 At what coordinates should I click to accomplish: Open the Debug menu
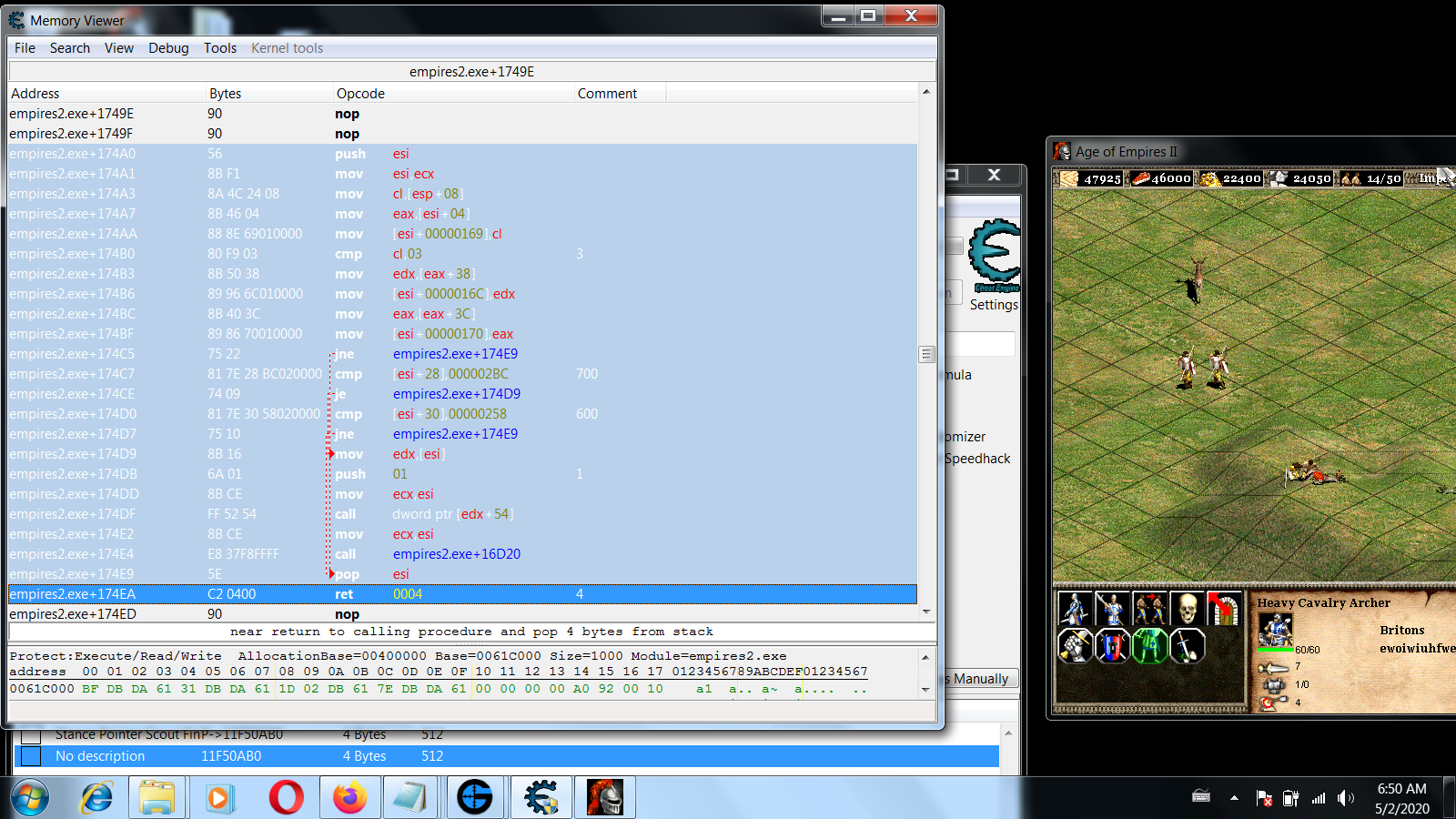pyautogui.click(x=168, y=48)
